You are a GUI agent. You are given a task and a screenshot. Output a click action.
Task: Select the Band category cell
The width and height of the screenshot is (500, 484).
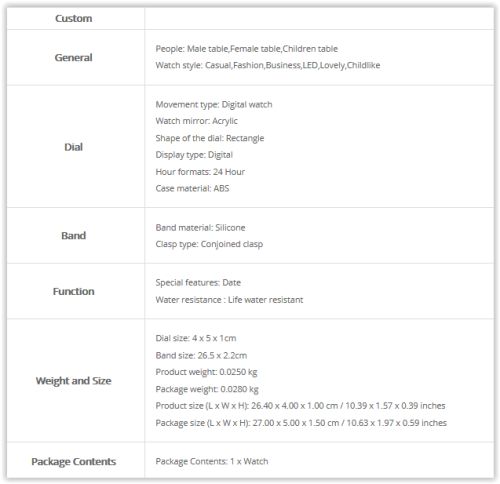click(73, 236)
